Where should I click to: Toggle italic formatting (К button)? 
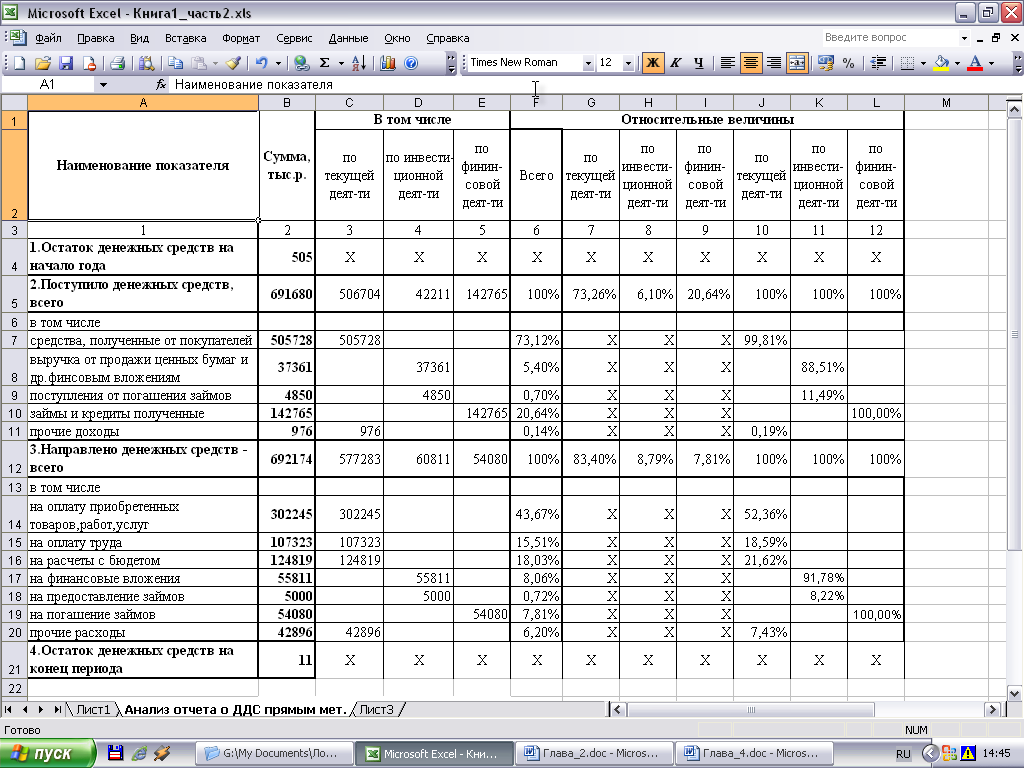coord(675,63)
